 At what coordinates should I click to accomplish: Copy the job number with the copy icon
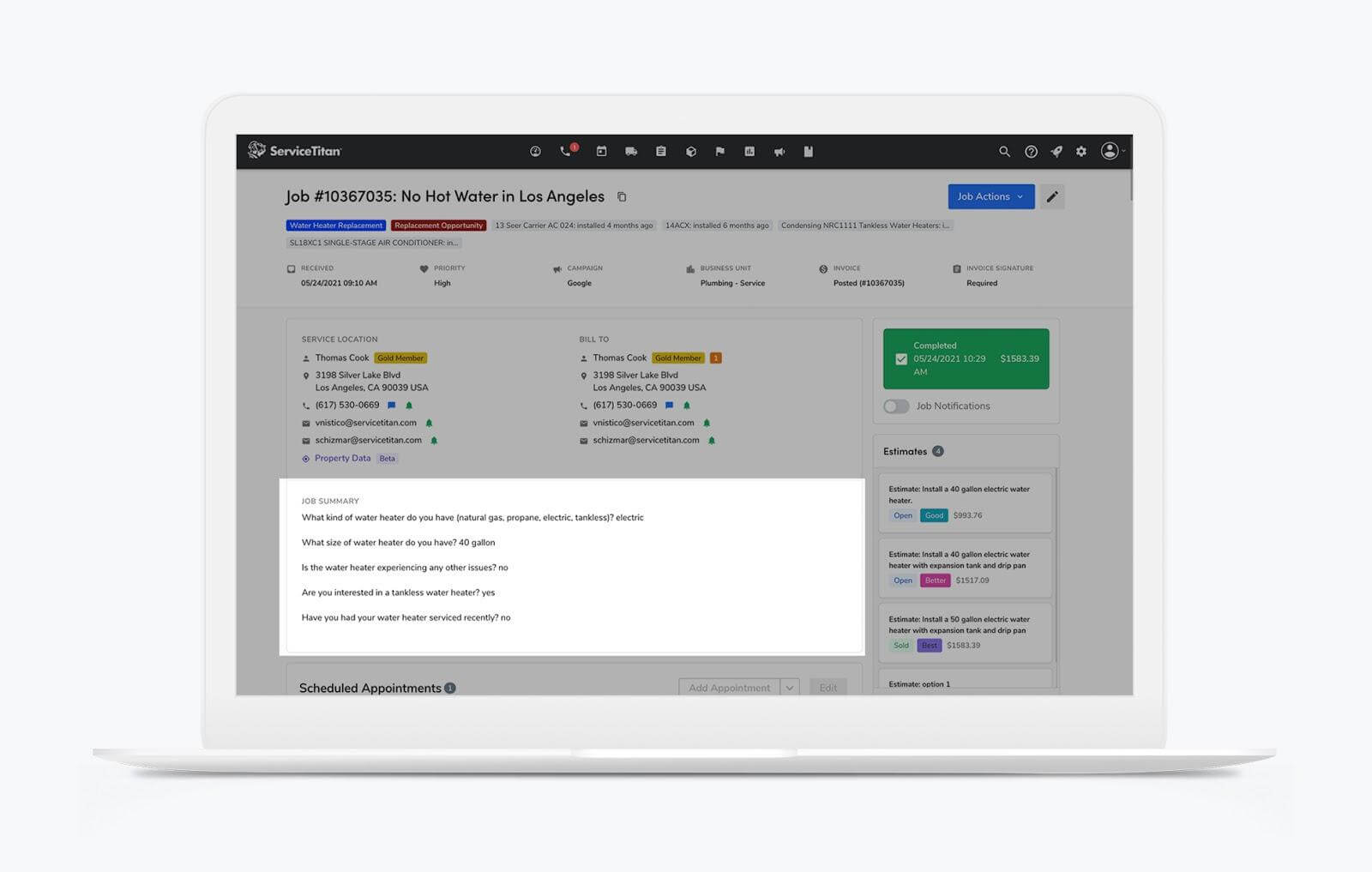[621, 196]
